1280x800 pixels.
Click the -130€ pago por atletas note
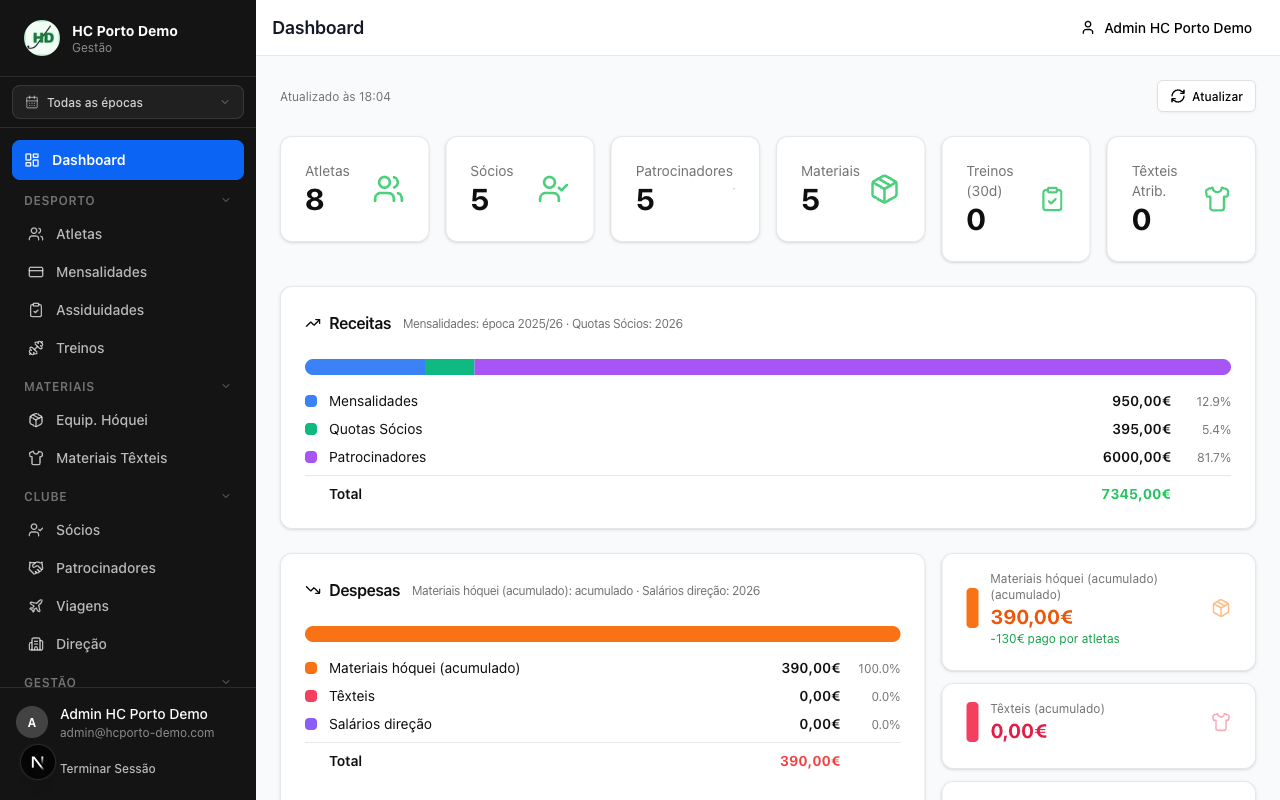(1055, 639)
